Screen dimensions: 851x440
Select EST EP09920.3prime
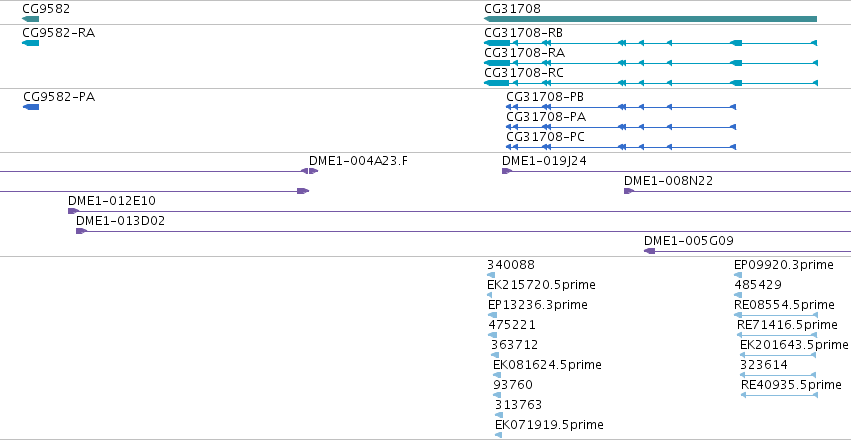click(x=784, y=265)
